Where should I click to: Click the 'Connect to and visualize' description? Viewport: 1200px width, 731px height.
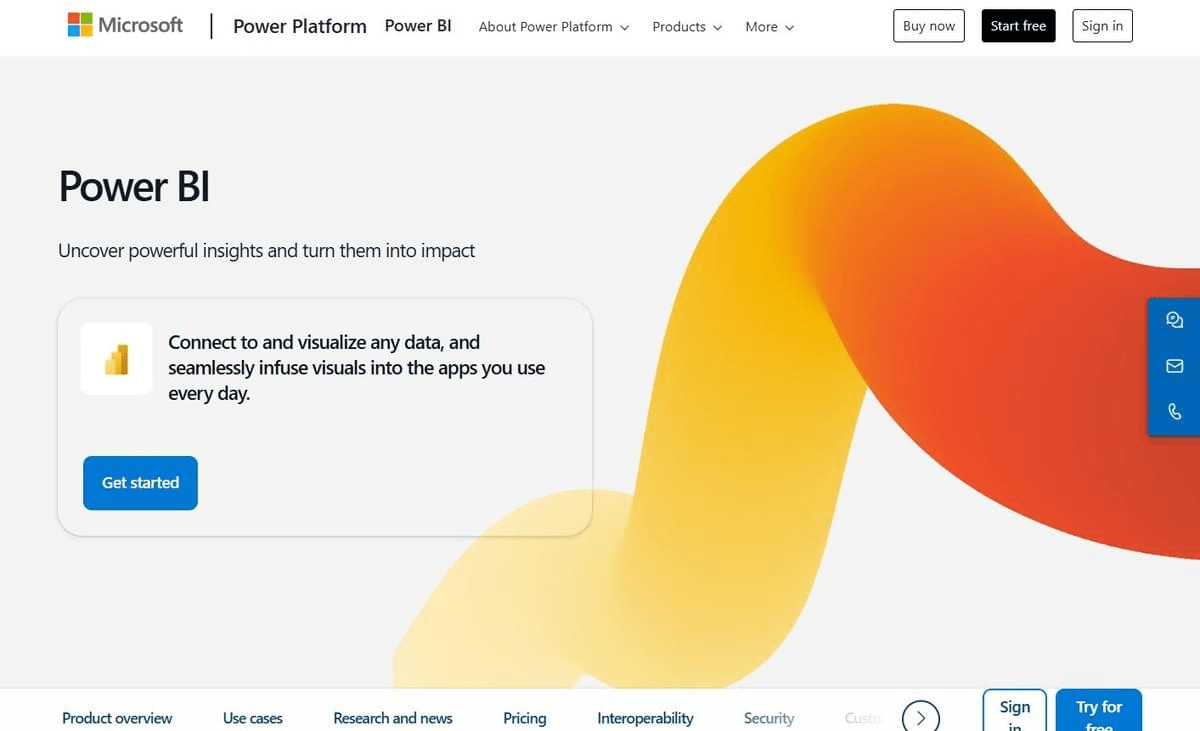coord(357,368)
